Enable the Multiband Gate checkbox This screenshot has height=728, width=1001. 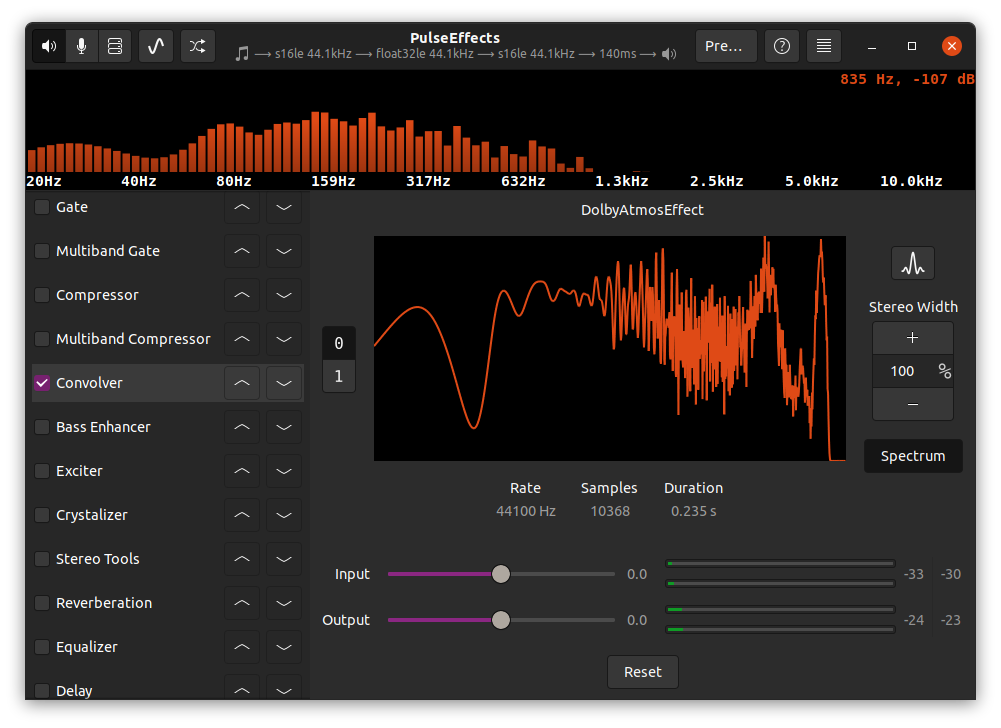coord(42,251)
